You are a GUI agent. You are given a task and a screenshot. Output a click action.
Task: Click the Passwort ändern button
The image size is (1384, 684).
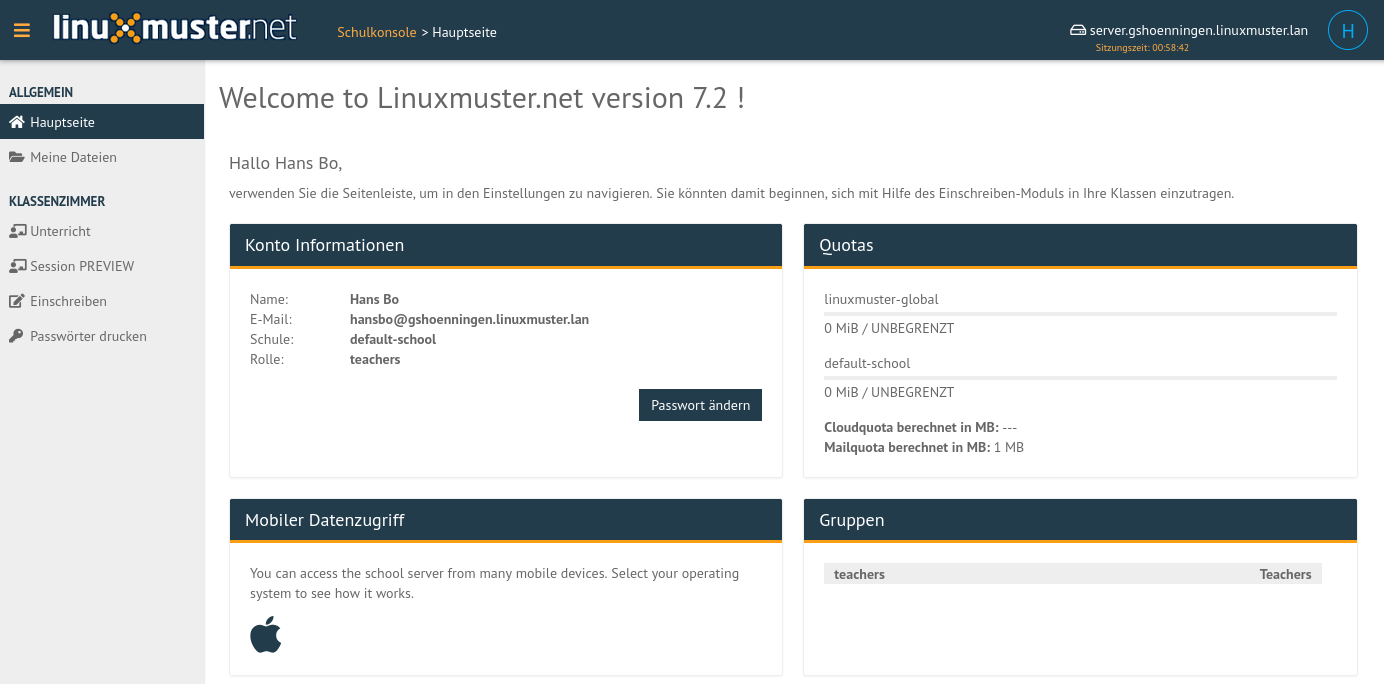tap(700, 405)
